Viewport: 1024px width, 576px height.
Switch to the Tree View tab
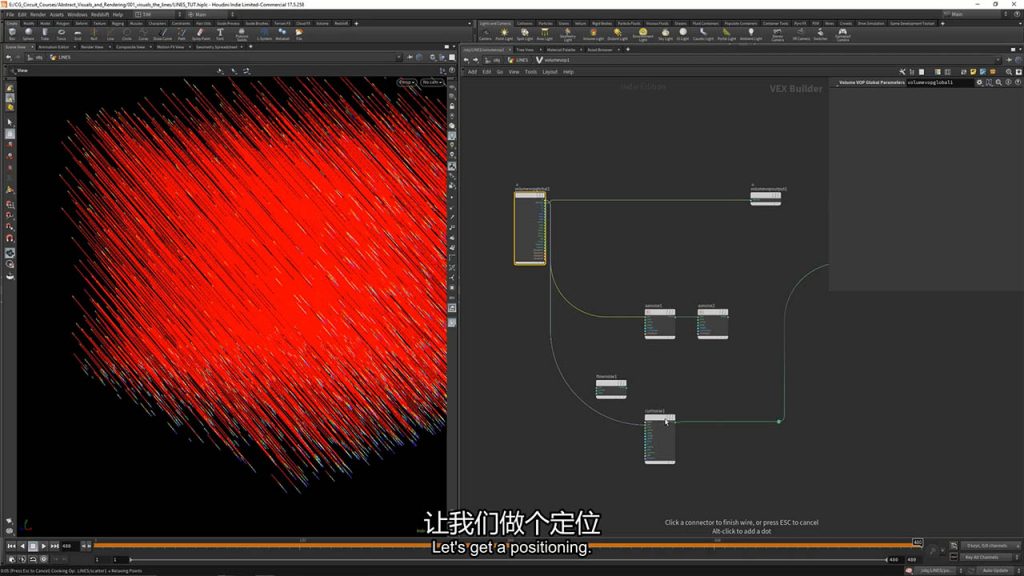pos(524,50)
